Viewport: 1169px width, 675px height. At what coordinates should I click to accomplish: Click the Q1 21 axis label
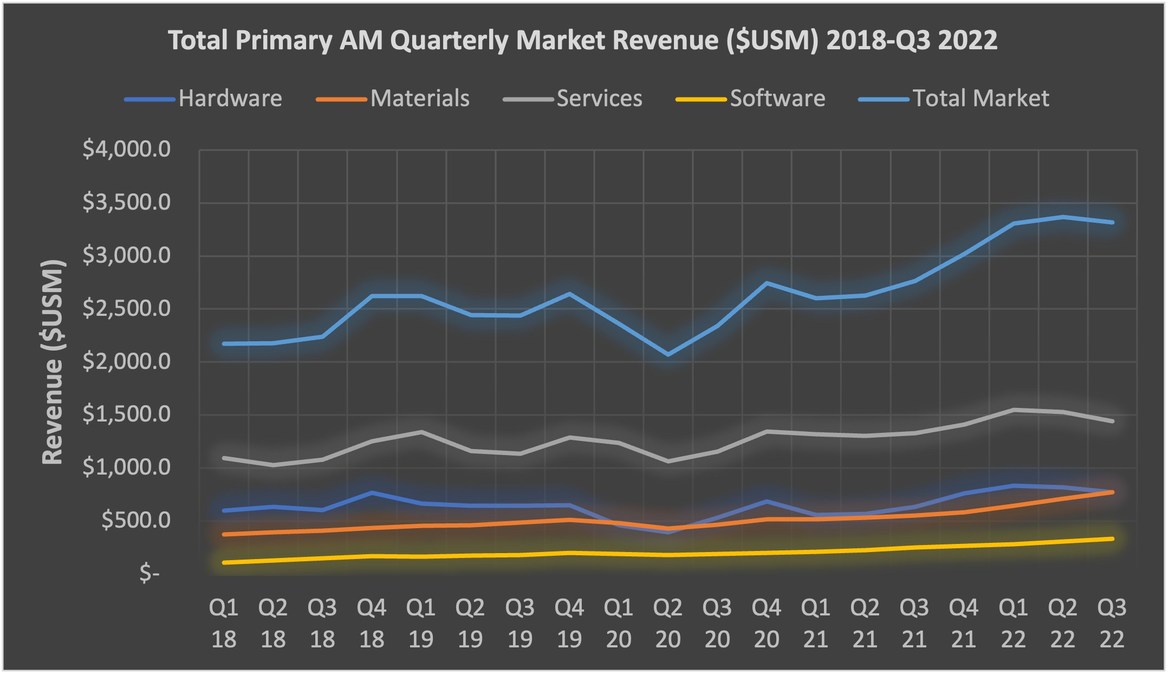pos(816,624)
